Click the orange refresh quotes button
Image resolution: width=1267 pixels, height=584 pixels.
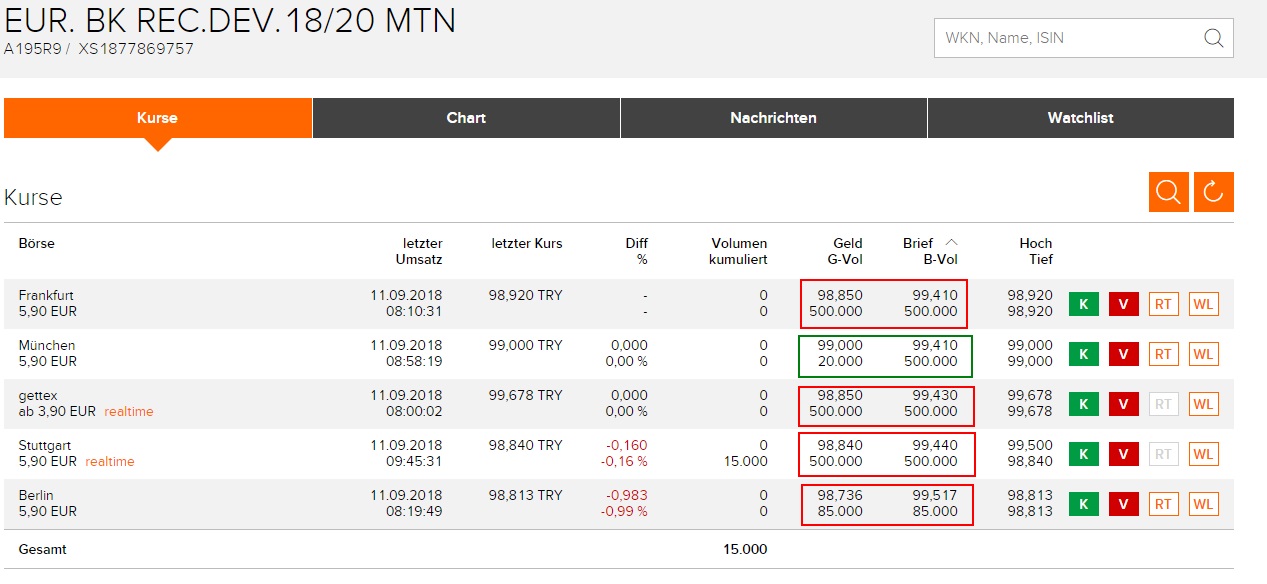click(x=1213, y=192)
